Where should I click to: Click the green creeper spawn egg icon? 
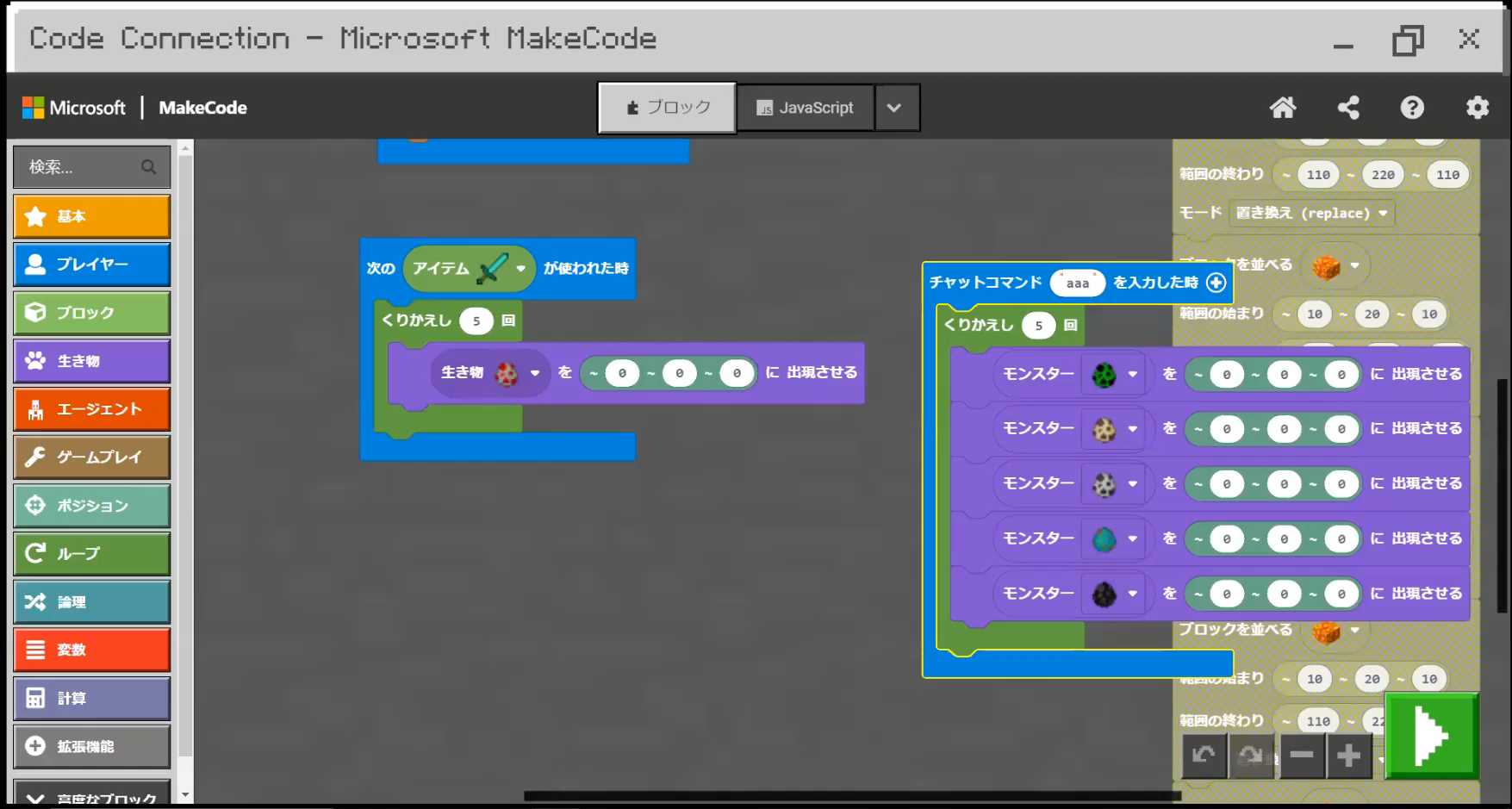click(1104, 375)
